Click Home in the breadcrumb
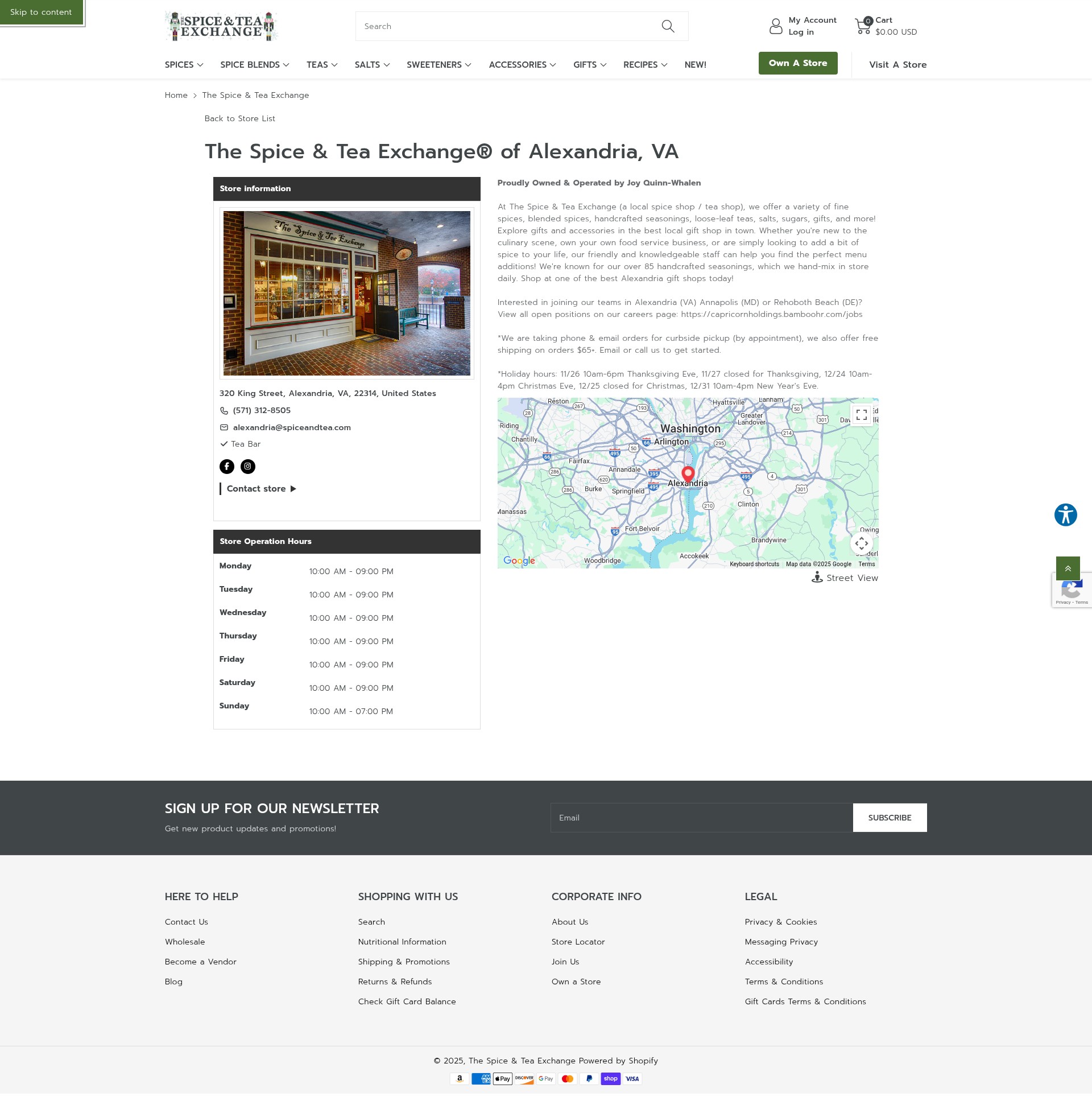1092x1105 pixels. (176, 95)
